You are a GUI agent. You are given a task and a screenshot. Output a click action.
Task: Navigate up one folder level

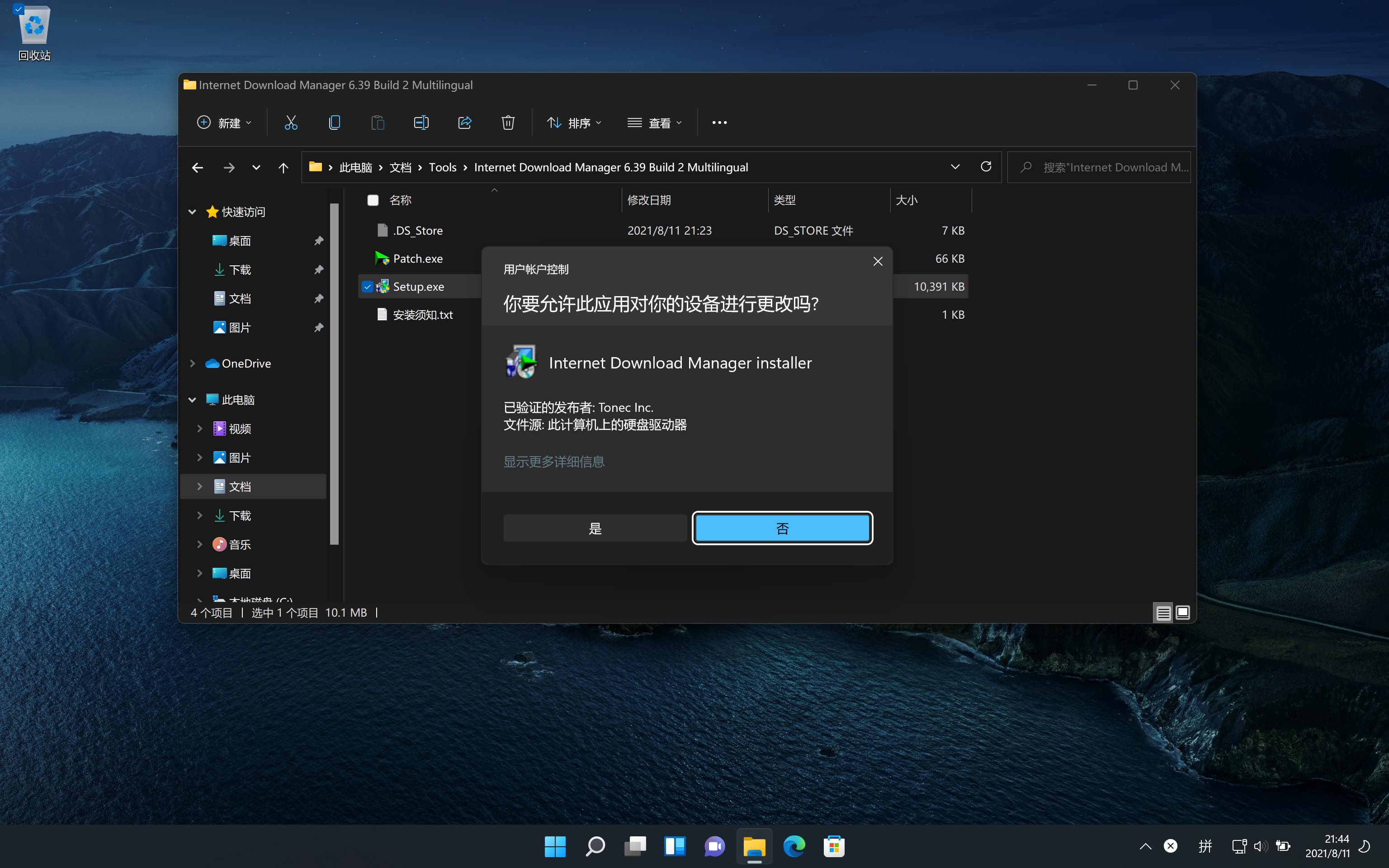tap(283, 168)
